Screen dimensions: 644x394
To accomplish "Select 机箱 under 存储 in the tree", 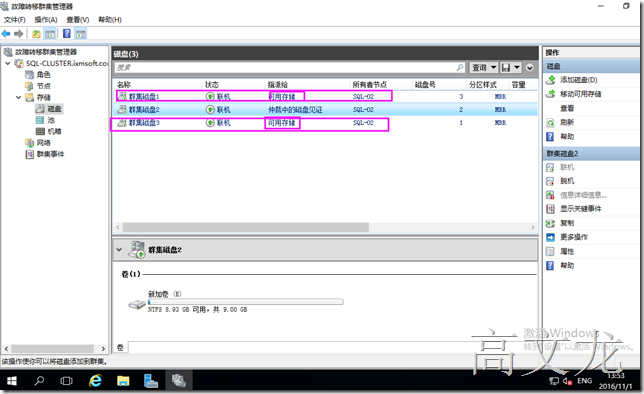I will (x=54, y=131).
